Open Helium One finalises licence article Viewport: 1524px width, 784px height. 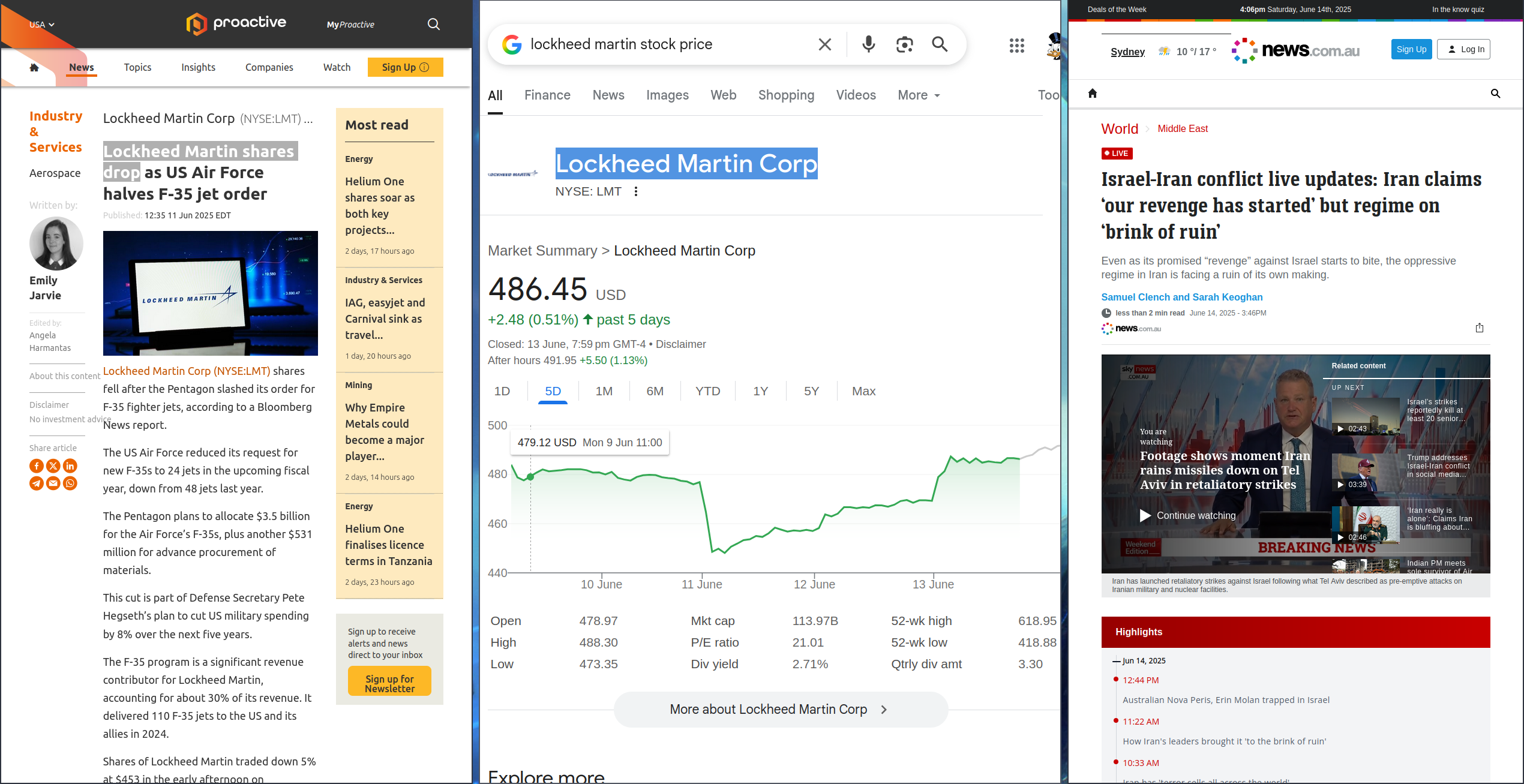click(388, 545)
